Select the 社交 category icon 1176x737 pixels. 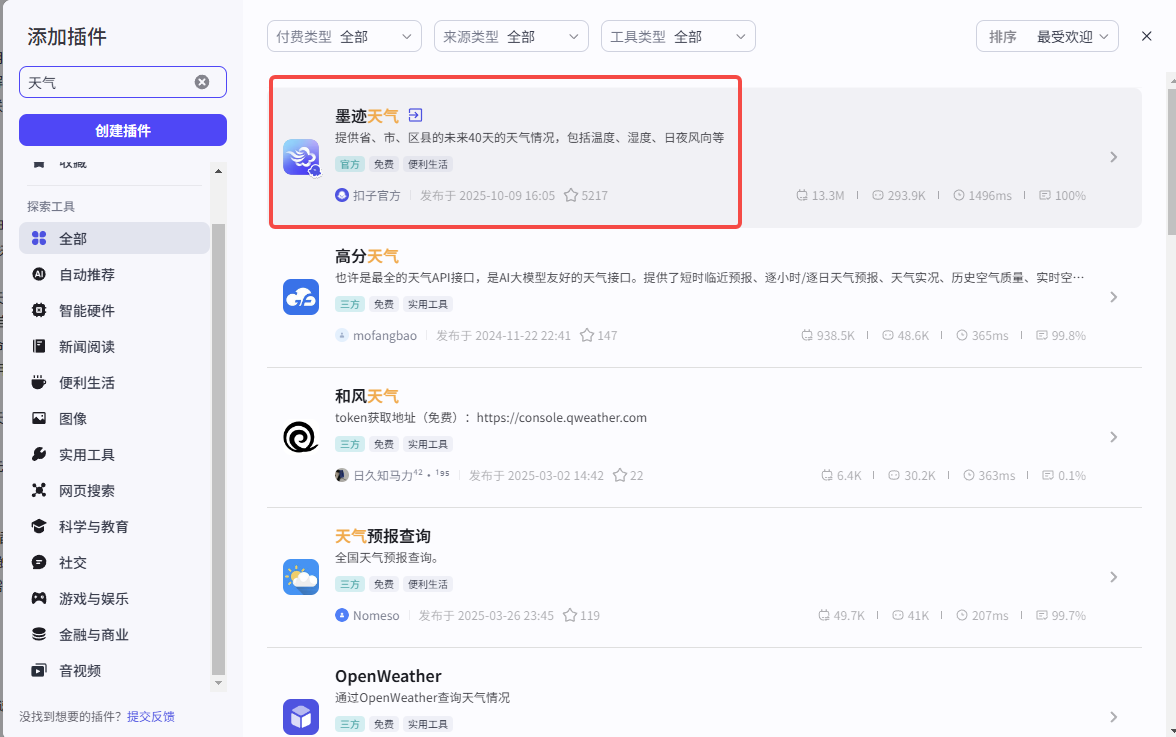pyautogui.click(x=41, y=562)
